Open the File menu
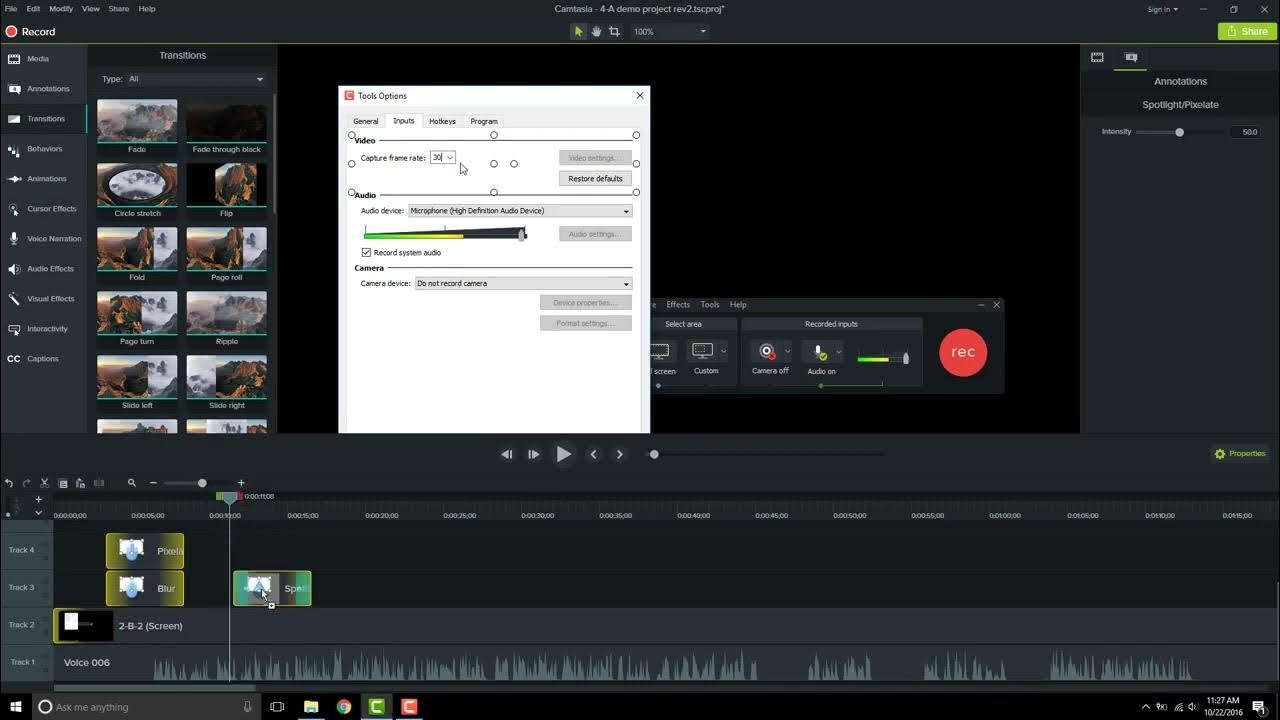 pos(11,9)
